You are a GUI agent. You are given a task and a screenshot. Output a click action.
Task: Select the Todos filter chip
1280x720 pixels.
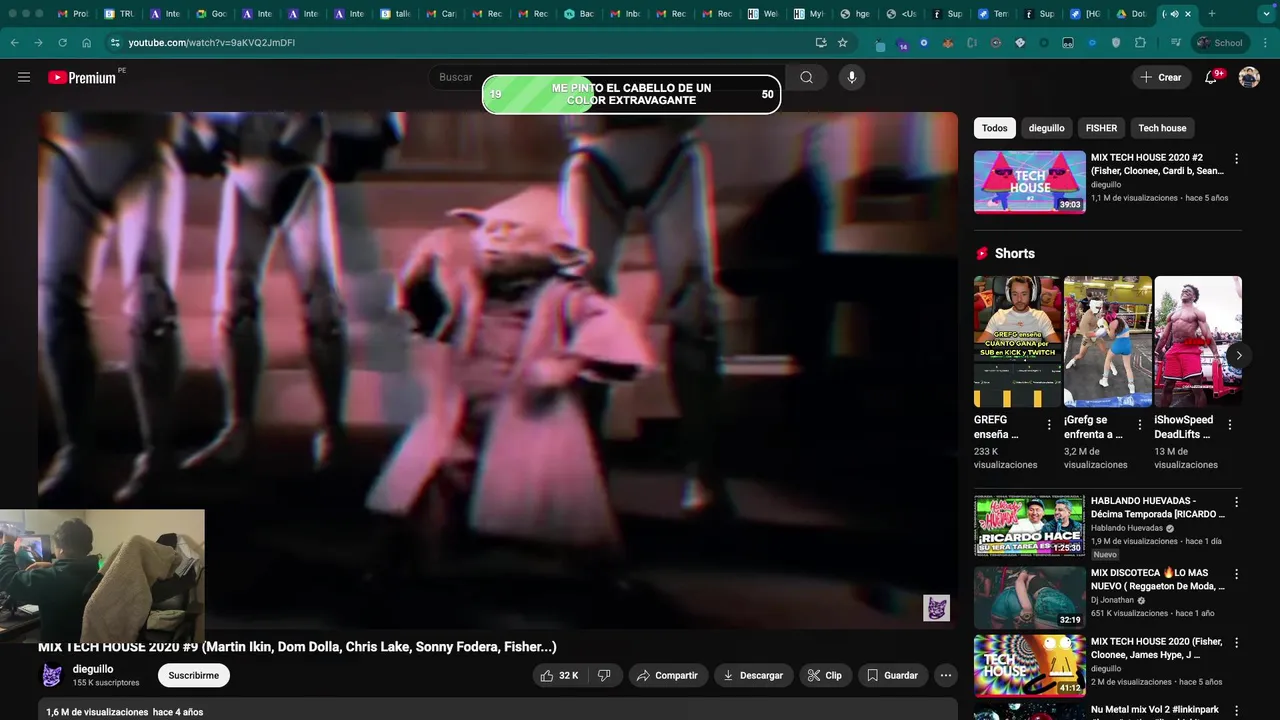(995, 128)
